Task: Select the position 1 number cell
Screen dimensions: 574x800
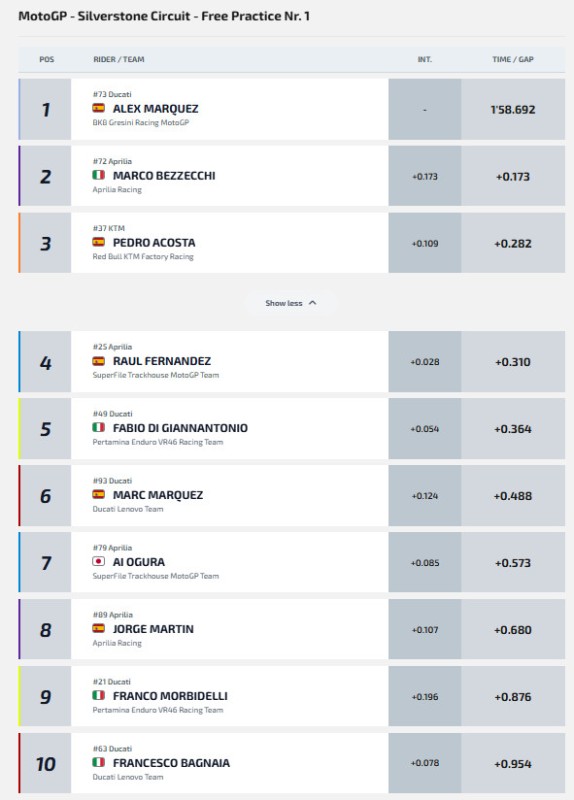Action: (45, 109)
